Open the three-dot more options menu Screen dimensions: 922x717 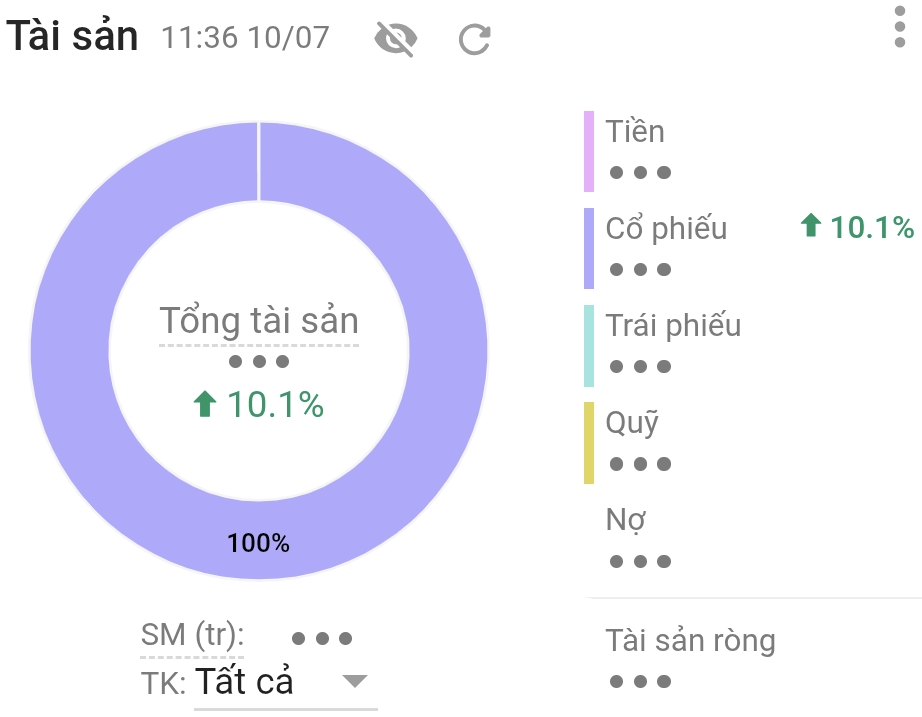coord(900,26)
